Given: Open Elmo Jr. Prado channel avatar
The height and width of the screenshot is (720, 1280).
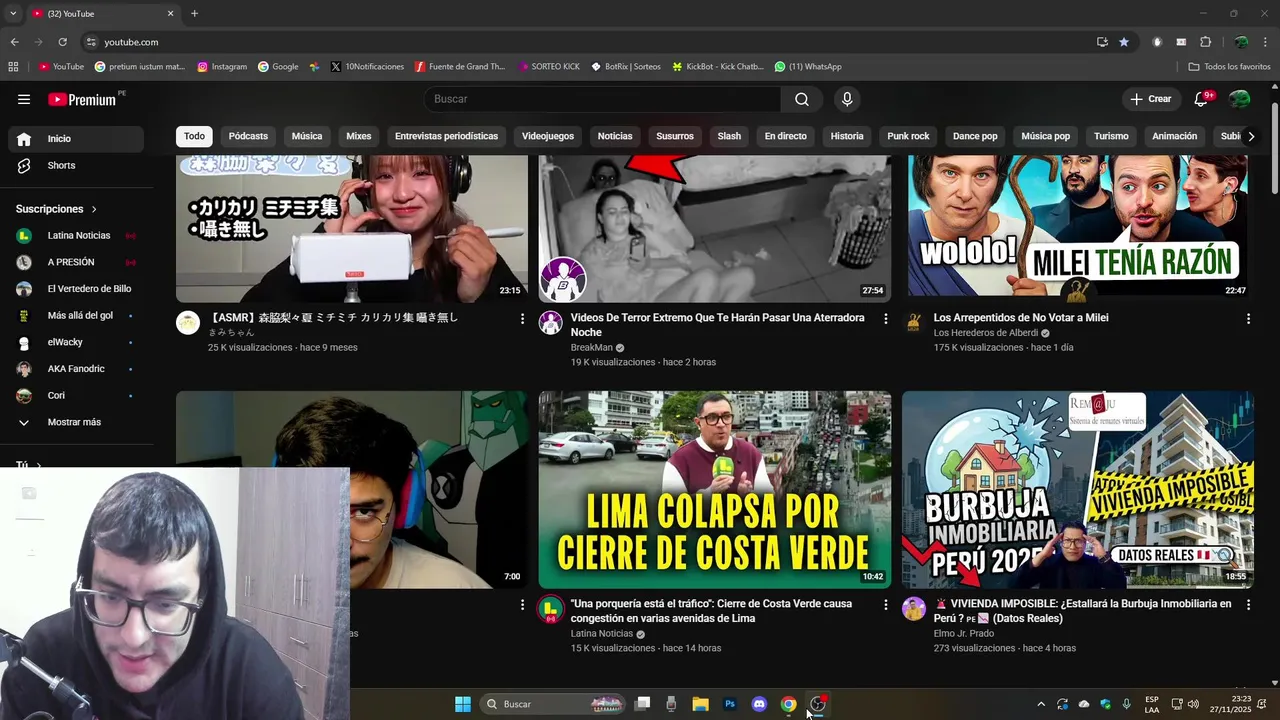Looking at the screenshot, I should (914, 609).
